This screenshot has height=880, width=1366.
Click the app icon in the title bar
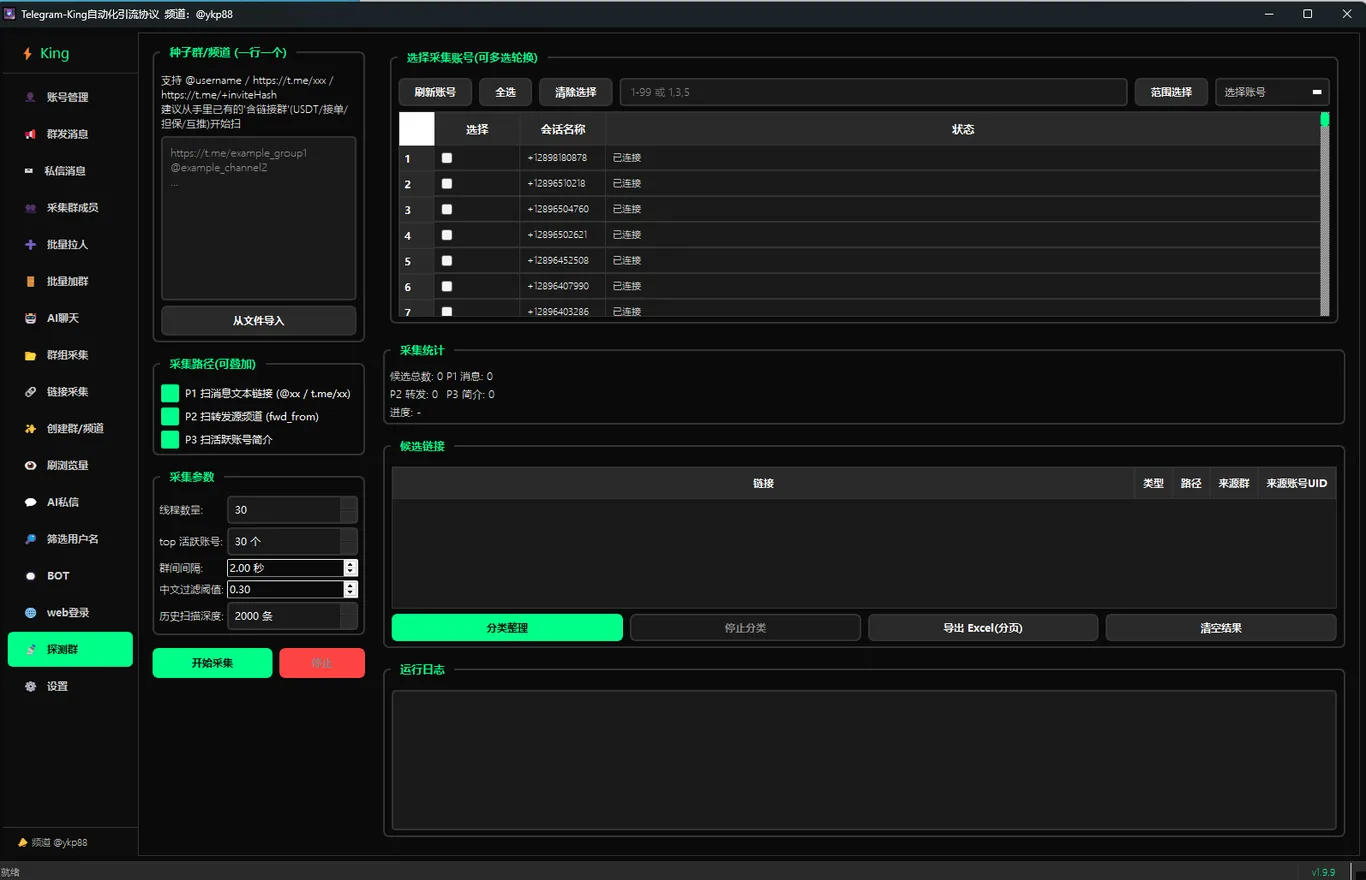pyautogui.click(x=10, y=14)
